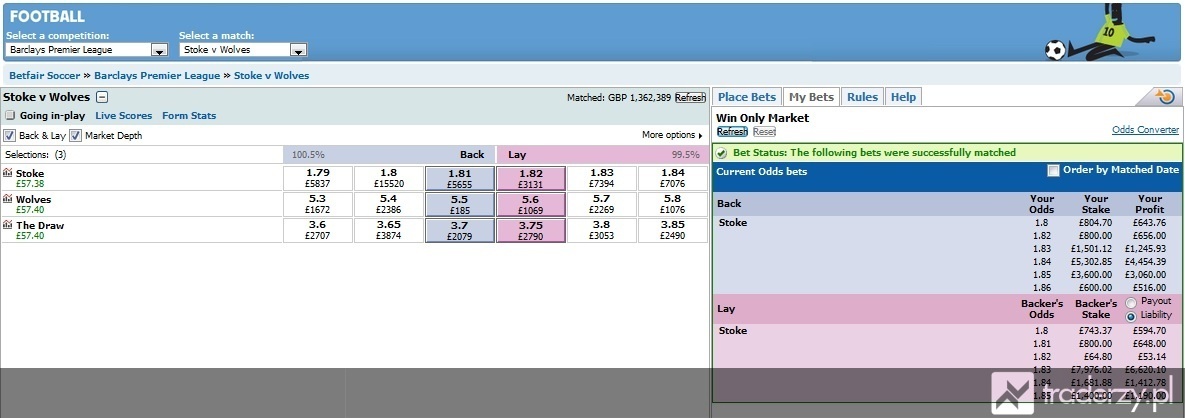This screenshot has height=418, width=1185.
Task: Open the Rules tab
Action: point(862,97)
